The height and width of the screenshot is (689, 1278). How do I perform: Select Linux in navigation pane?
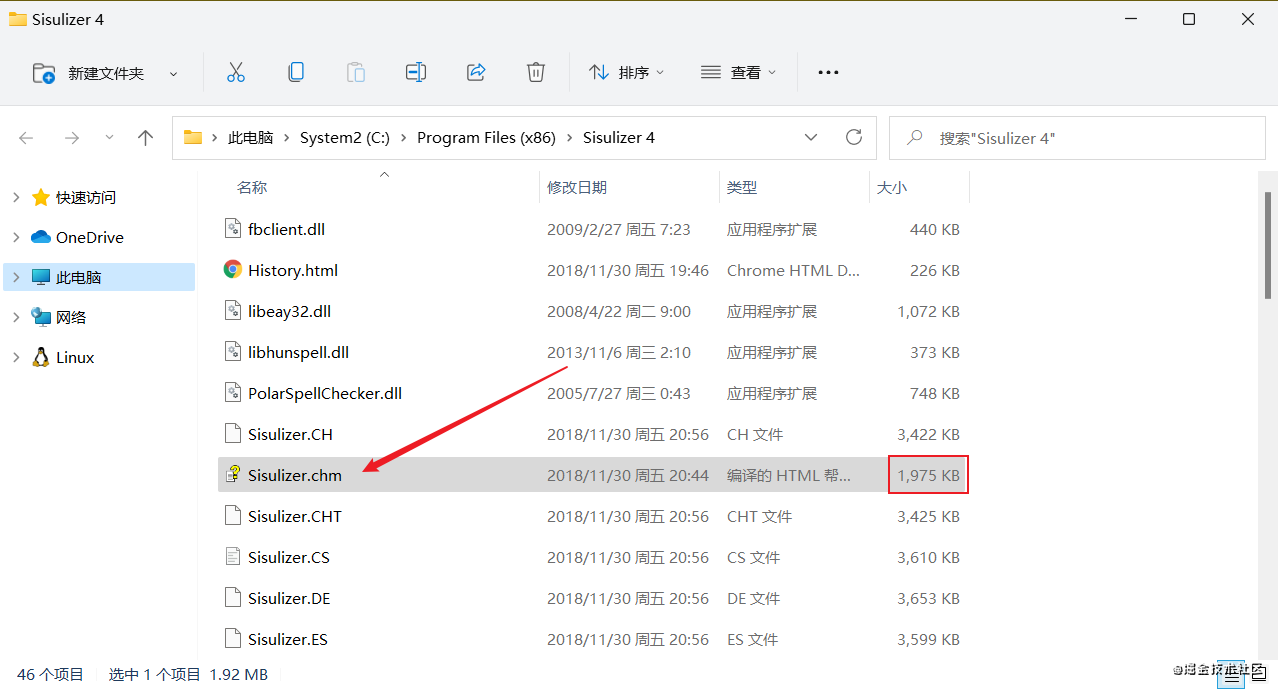click(x=75, y=358)
